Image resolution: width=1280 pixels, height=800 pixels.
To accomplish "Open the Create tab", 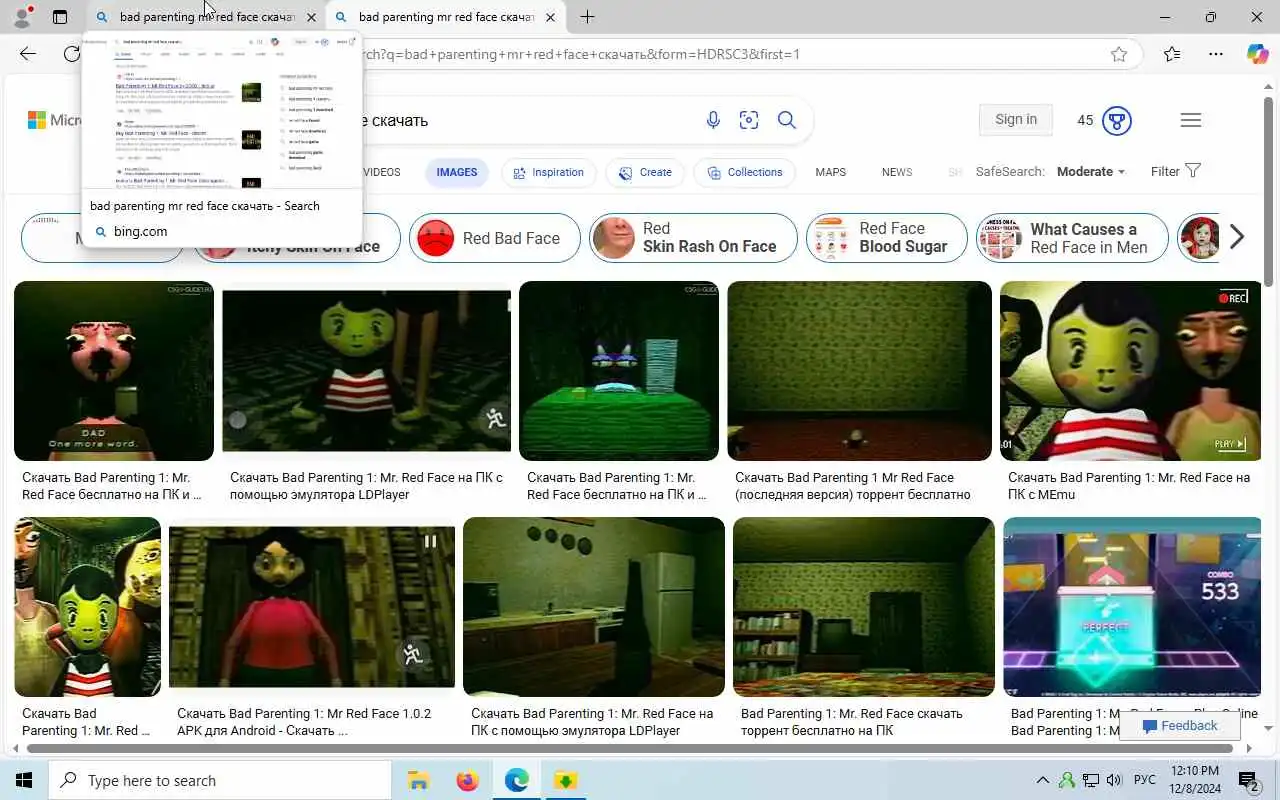I will click(644, 172).
